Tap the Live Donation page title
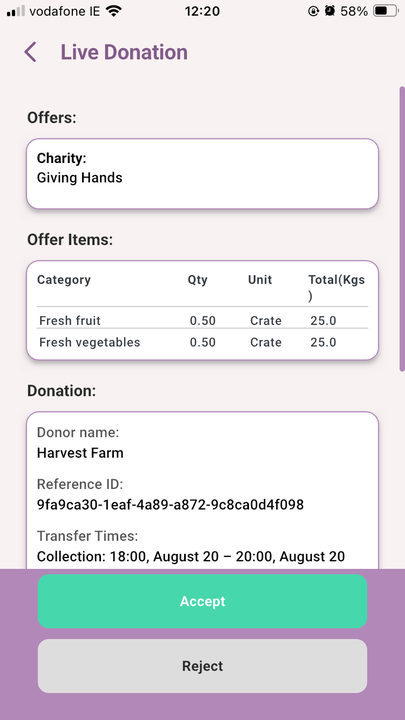The image size is (405, 720). pos(124,52)
